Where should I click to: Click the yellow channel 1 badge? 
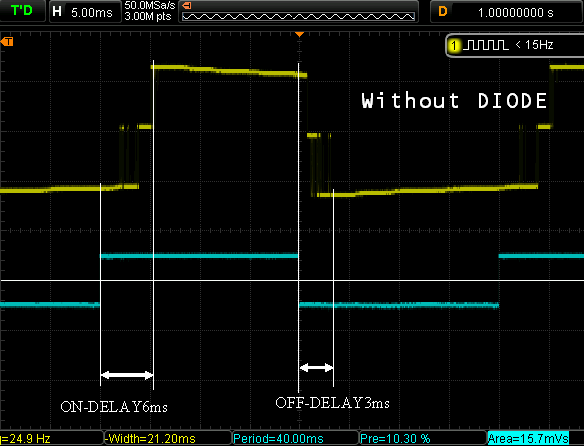[454, 46]
